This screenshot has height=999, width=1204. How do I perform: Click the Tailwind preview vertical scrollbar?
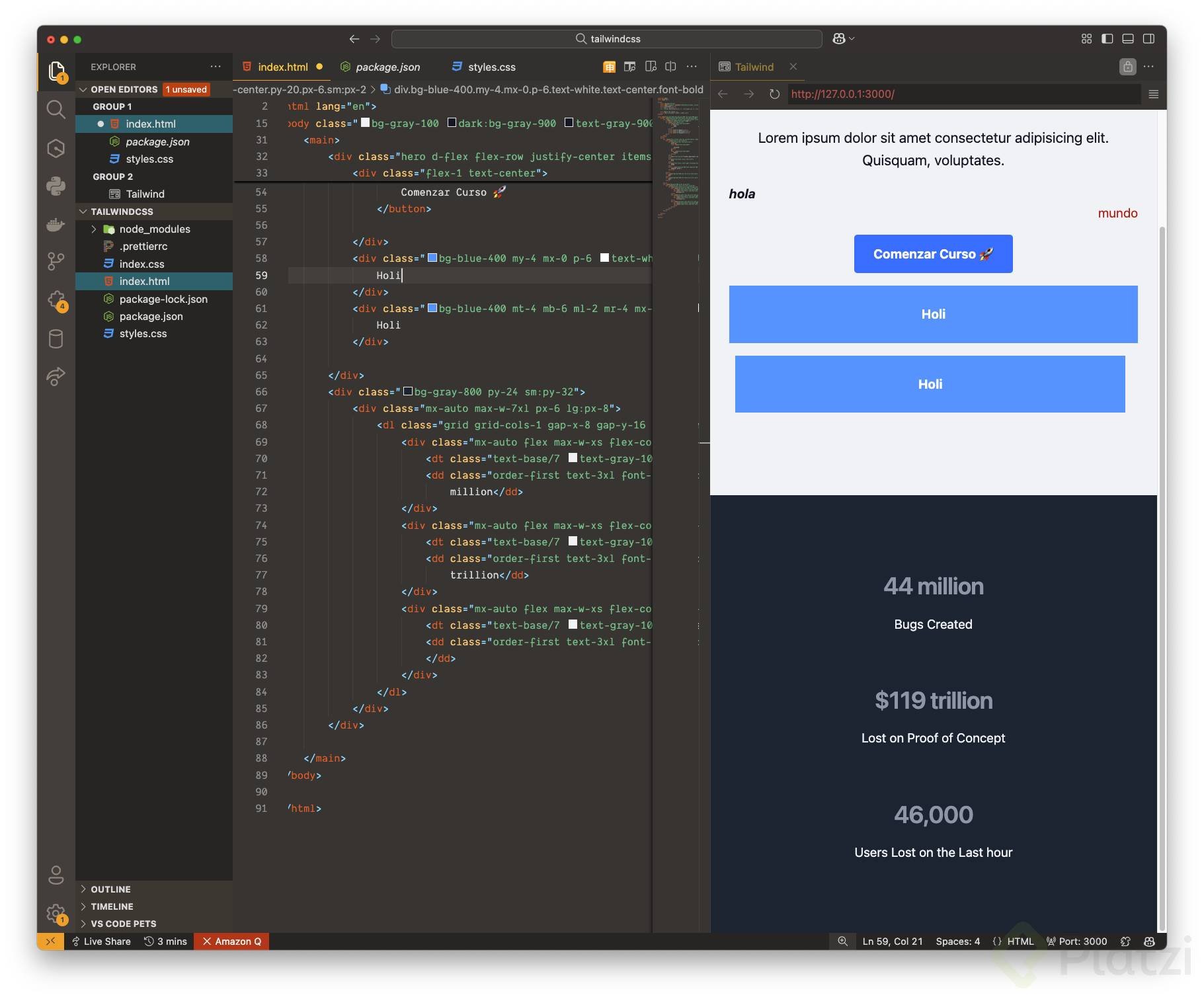point(1162,579)
